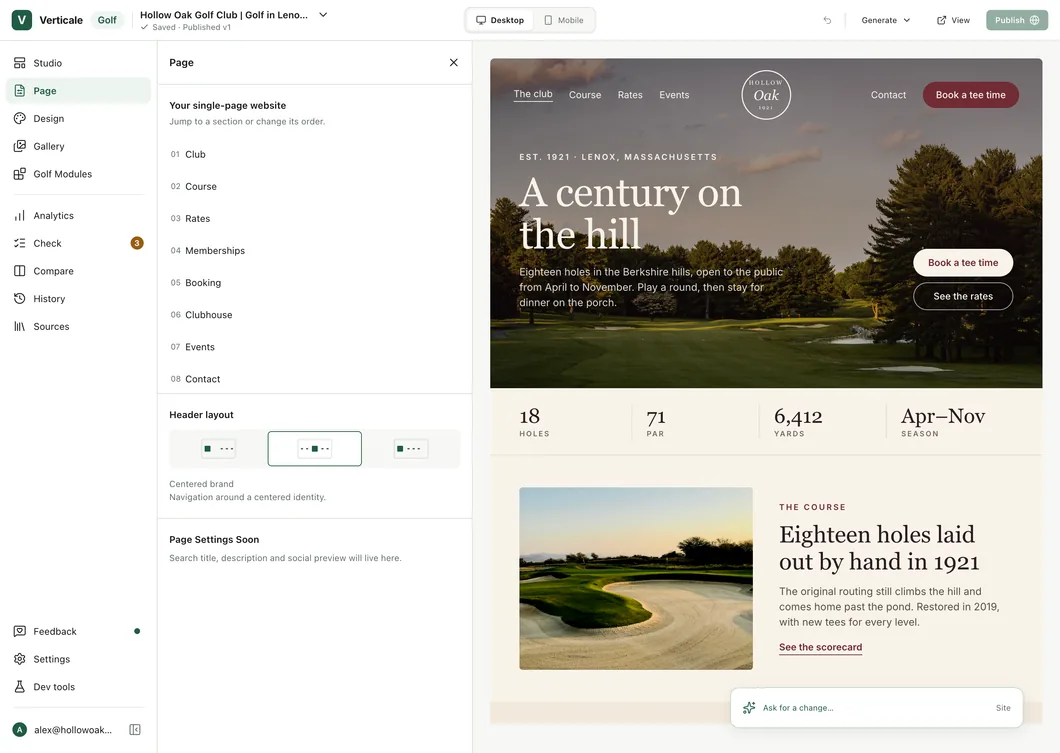Select the Page document icon in sidebar

pyautogui.click(x=20, y=91)
